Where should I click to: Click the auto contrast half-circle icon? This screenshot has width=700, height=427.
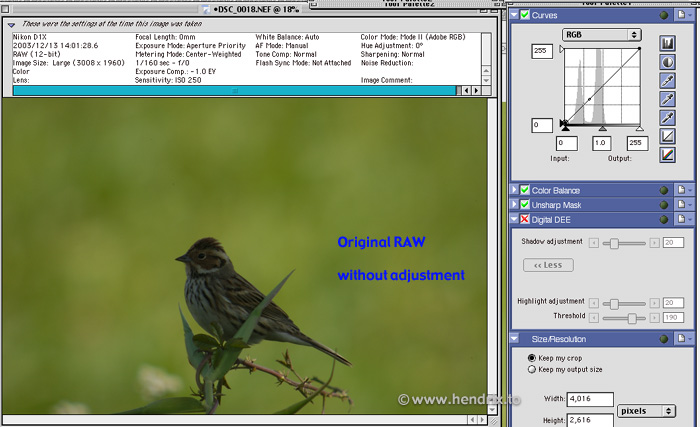pos(667,62)
